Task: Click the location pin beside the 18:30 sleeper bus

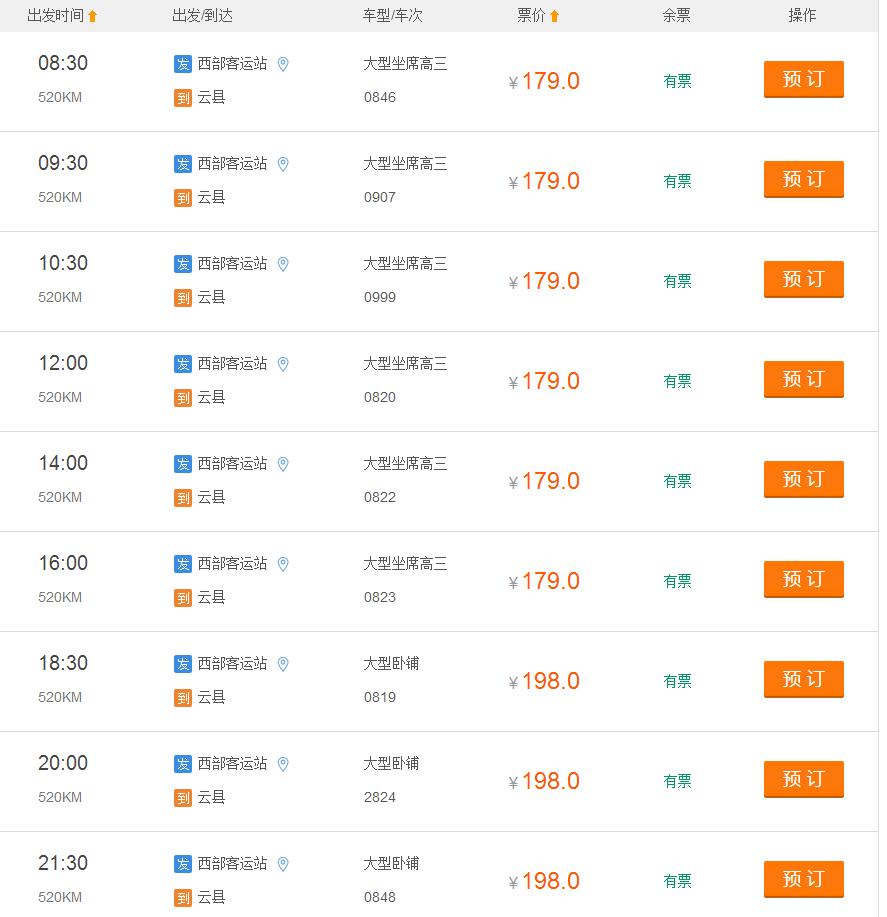Action: [x=283, y=664]
